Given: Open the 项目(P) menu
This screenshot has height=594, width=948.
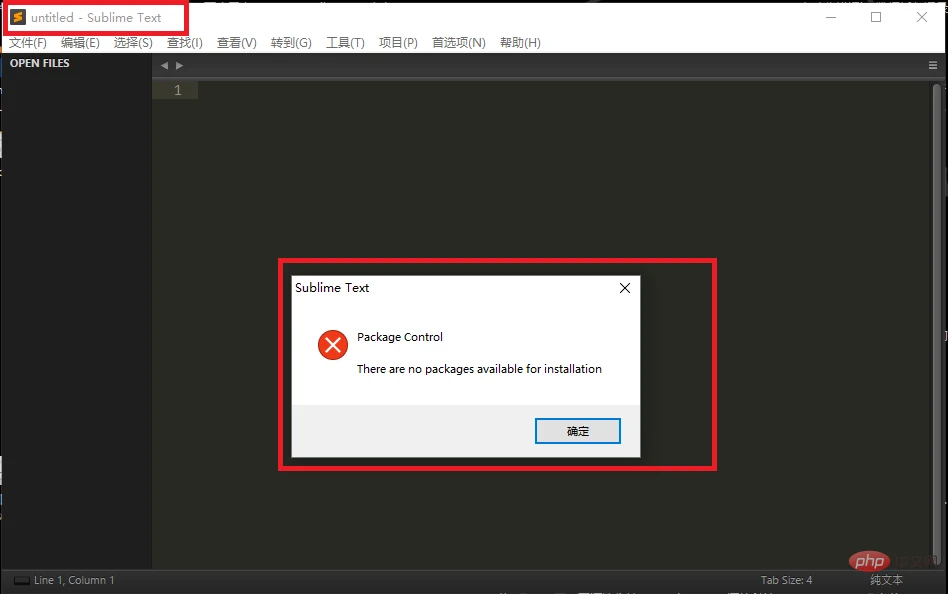Looking at the screenshot, I should coord(398,43).
